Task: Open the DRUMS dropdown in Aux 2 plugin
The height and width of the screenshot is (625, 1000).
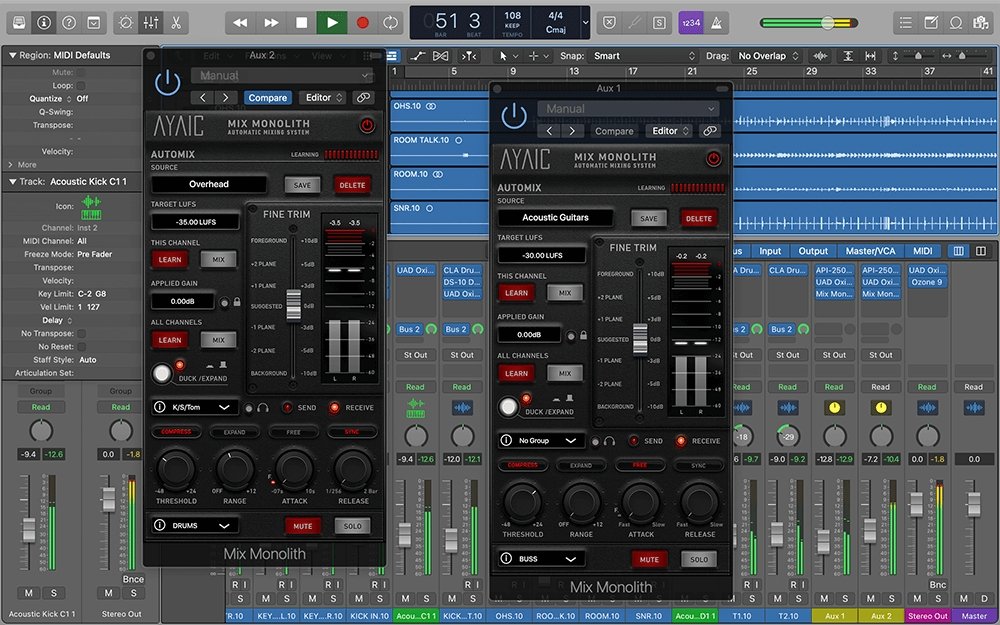Action: click(195, 526)
